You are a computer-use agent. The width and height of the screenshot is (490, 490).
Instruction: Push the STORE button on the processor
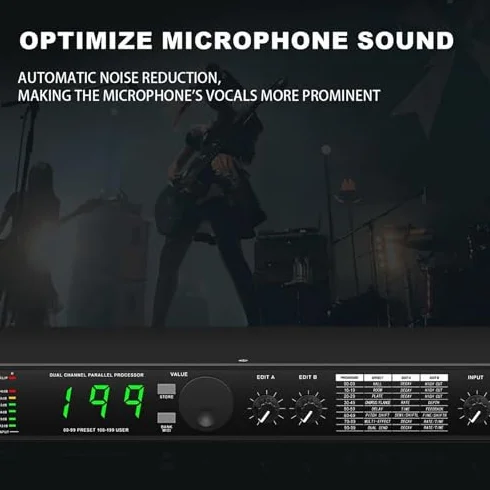pyautogui.click(x=166, y=389)
